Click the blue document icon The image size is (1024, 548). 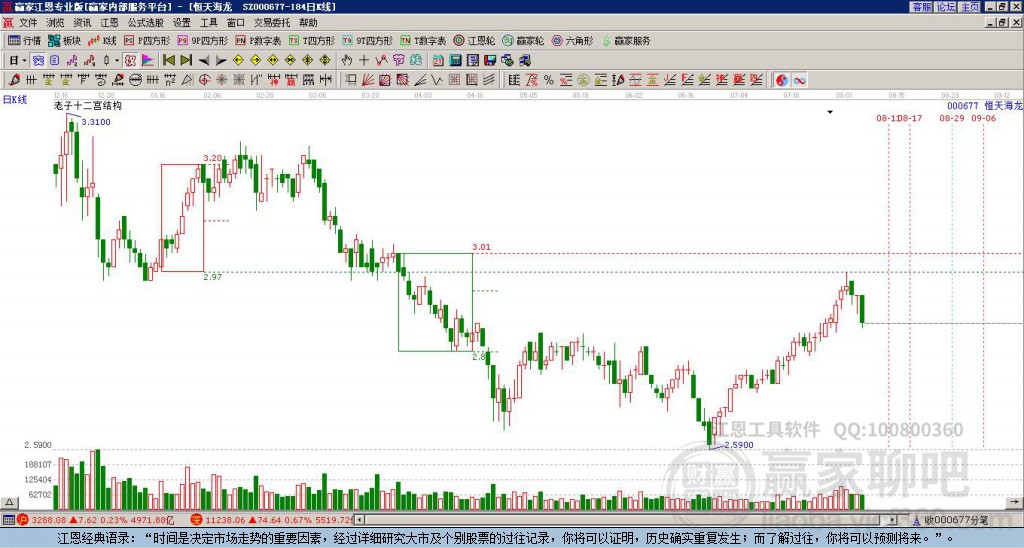point(54,60)
